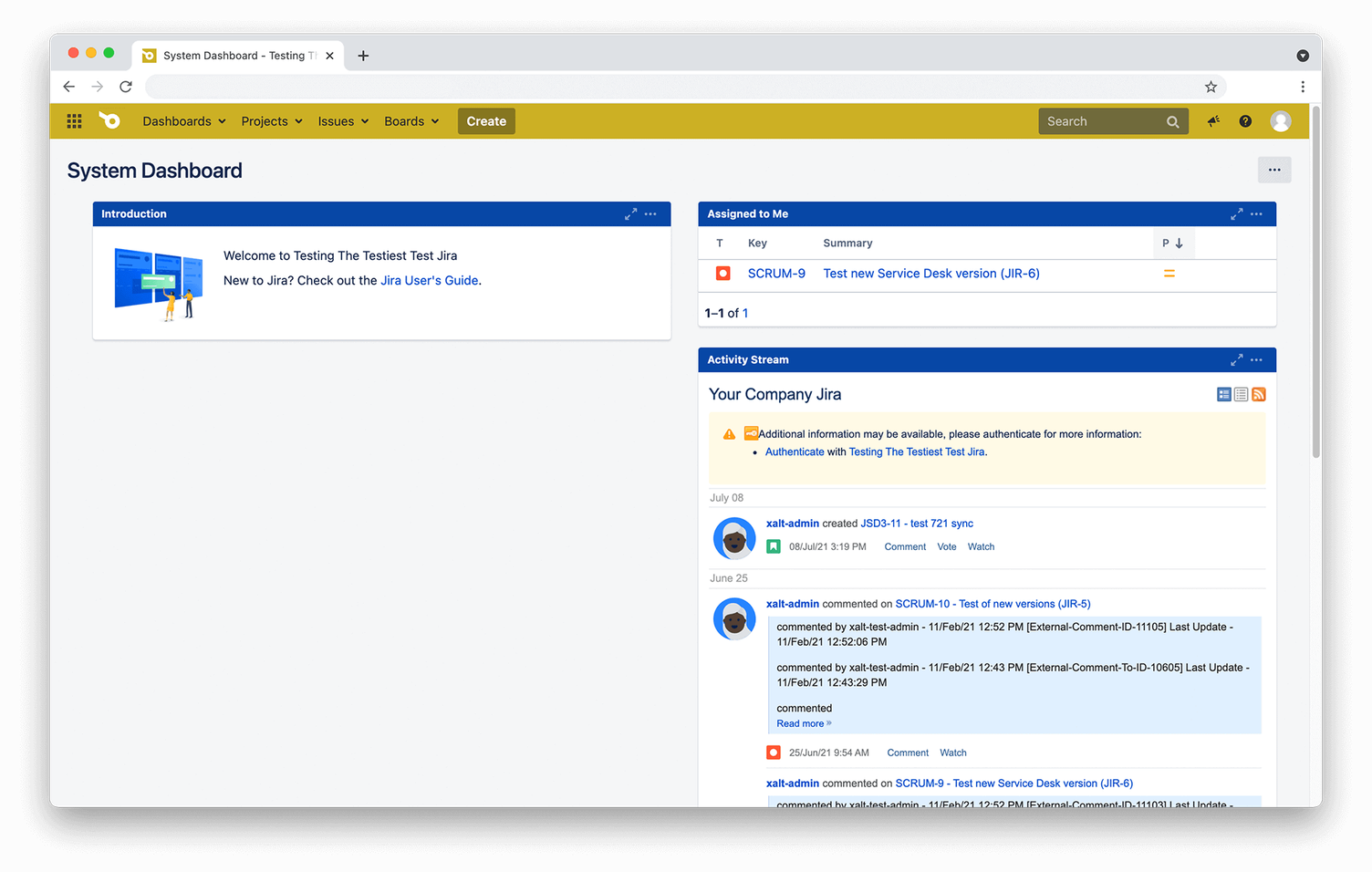This screenshot has width=1372, height=872.
Task: Click the total count 1 link
Action: pyautogui.click(x=745, y=313)
